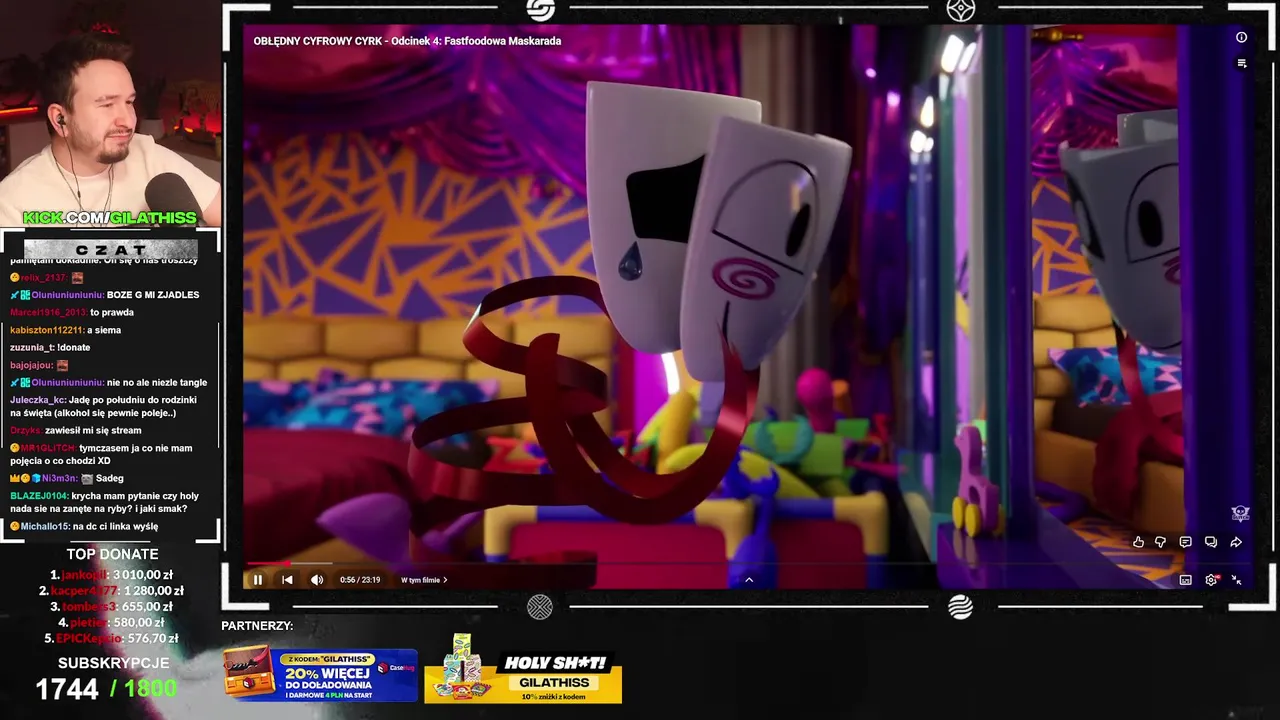The width and height of the screenshot is (1280, 720).
Task: Open the HOLY SH*T GILATHISS partner banner
Action: (x=523, y=669)
